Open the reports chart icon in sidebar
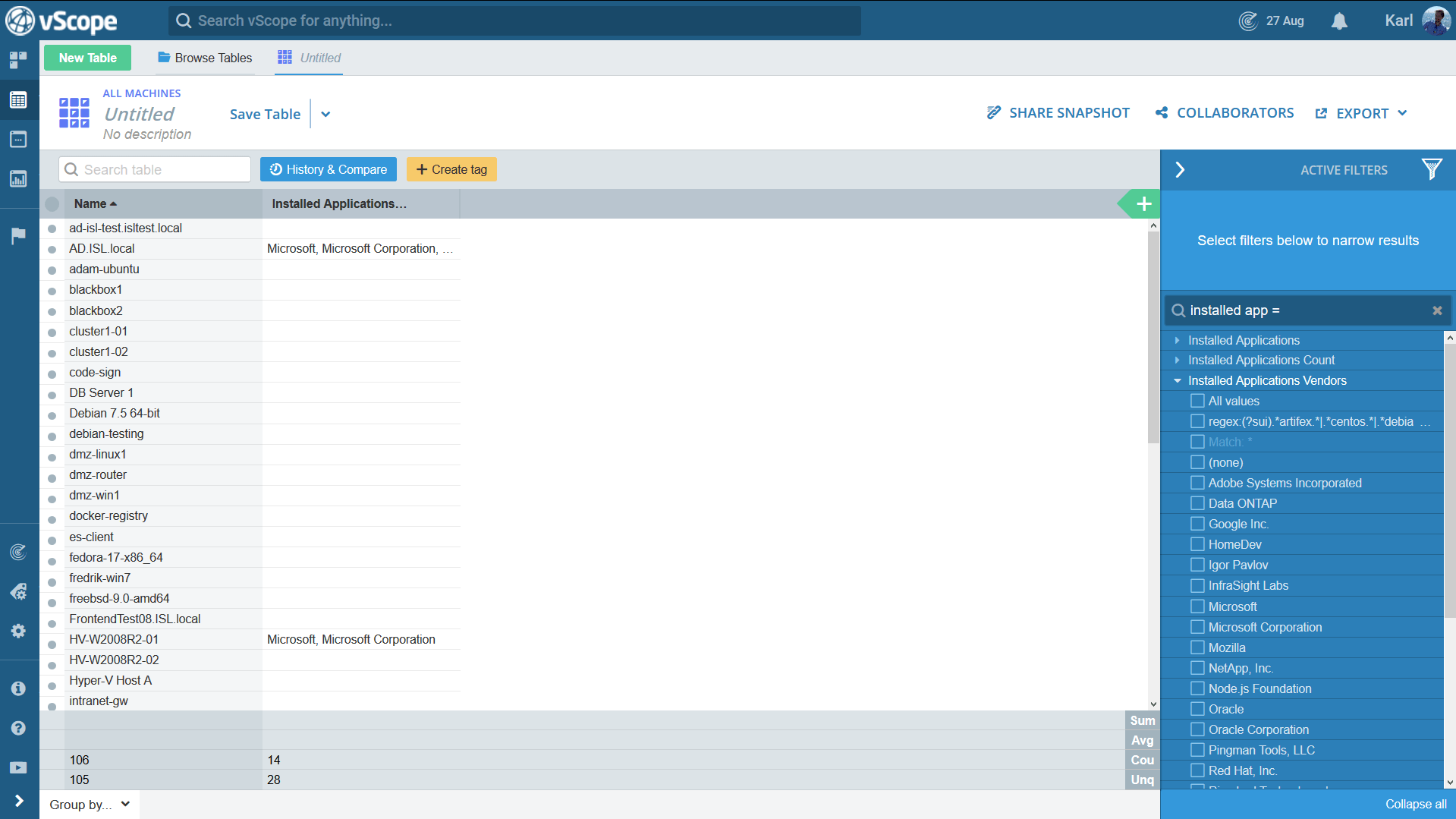Screen dimensions: 1456x819 [18, 178]
